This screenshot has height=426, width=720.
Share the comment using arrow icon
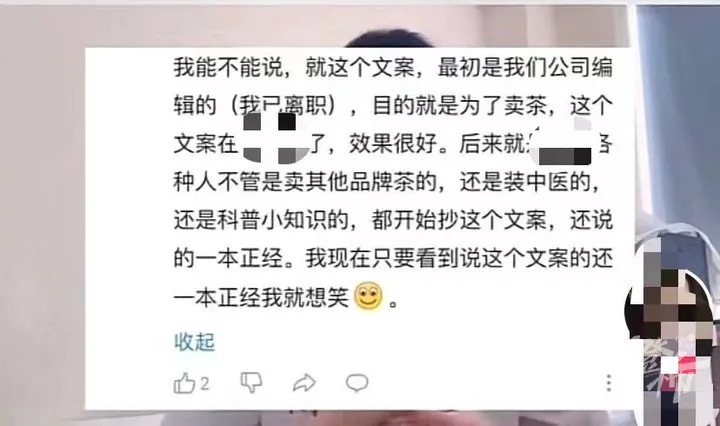304,383
